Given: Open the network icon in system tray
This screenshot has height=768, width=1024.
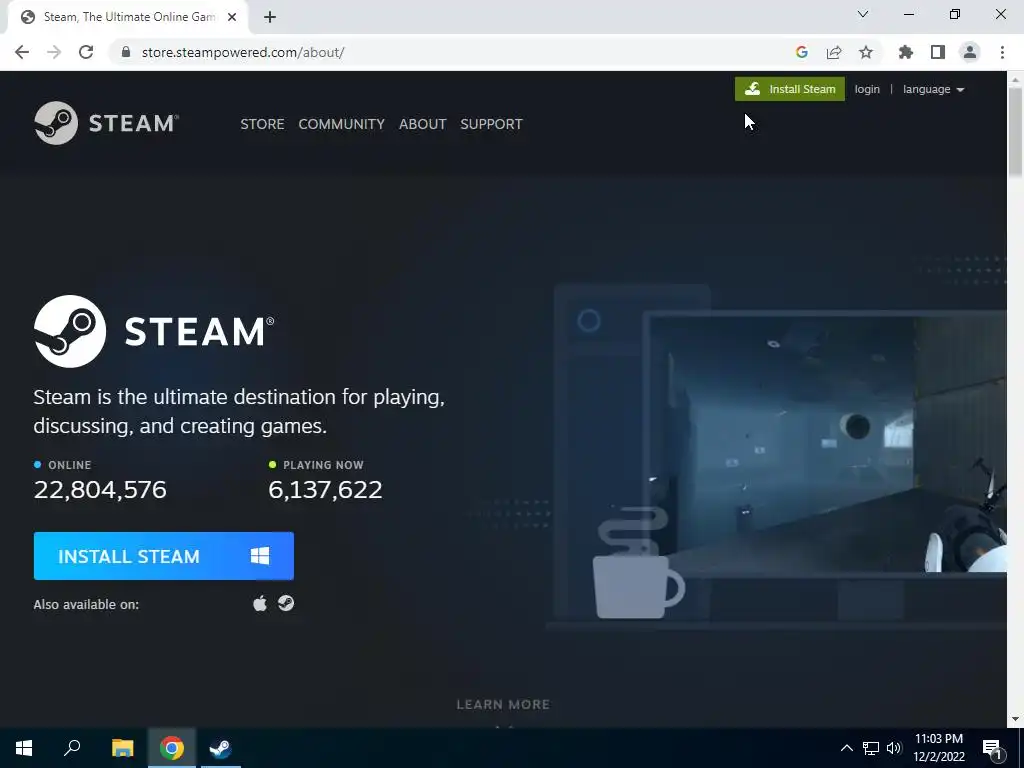Looking at the screenshot, I should coord(871,748).
